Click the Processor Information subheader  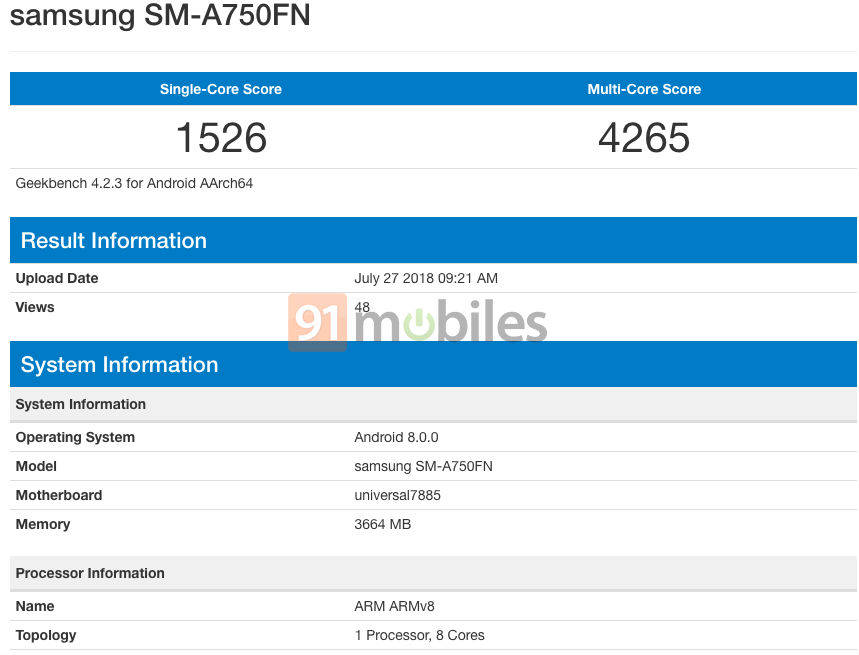pos(90,573)
